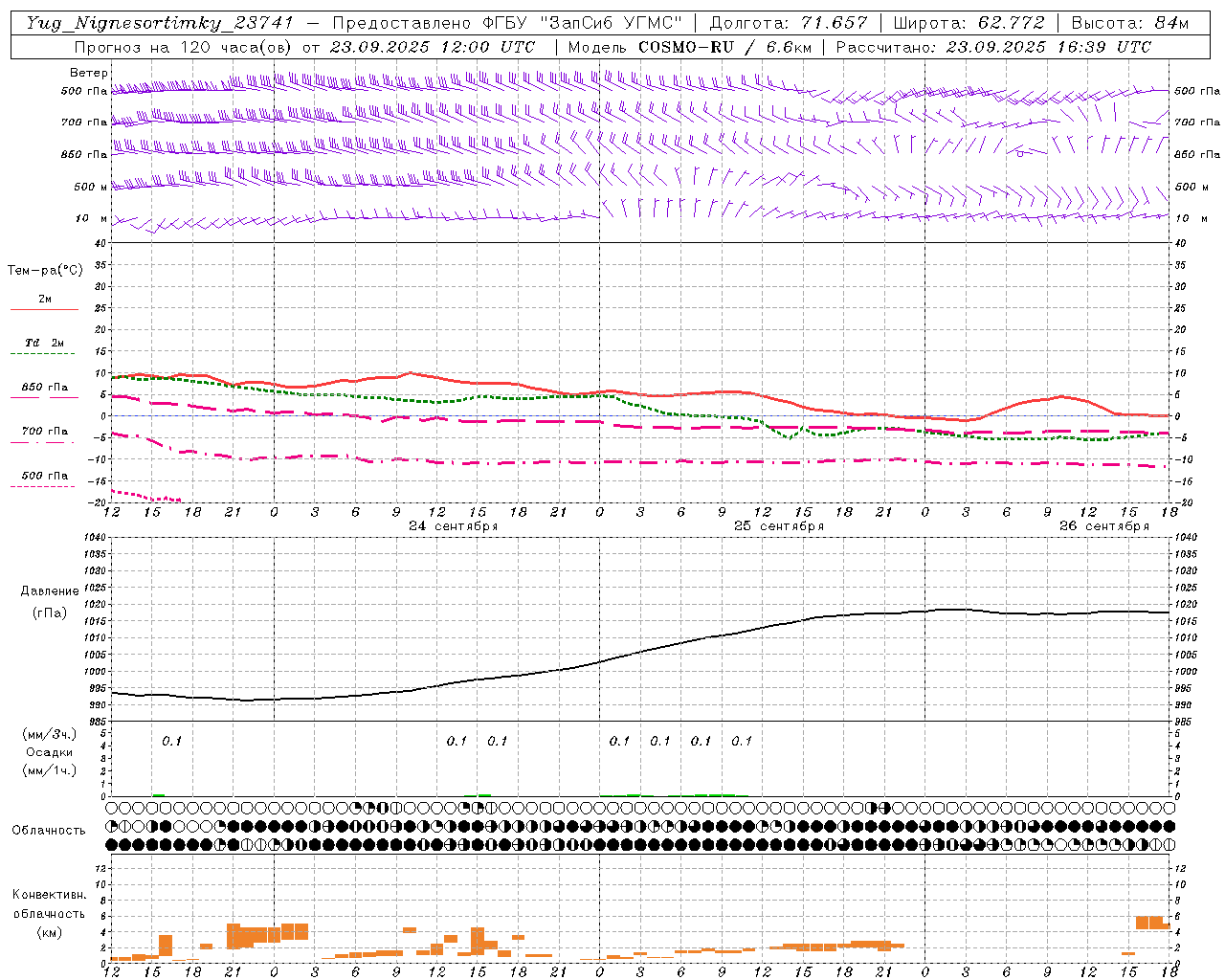Click the Ветер panel label
Viewport: 1225px width, 980px height.
point(89,73)
